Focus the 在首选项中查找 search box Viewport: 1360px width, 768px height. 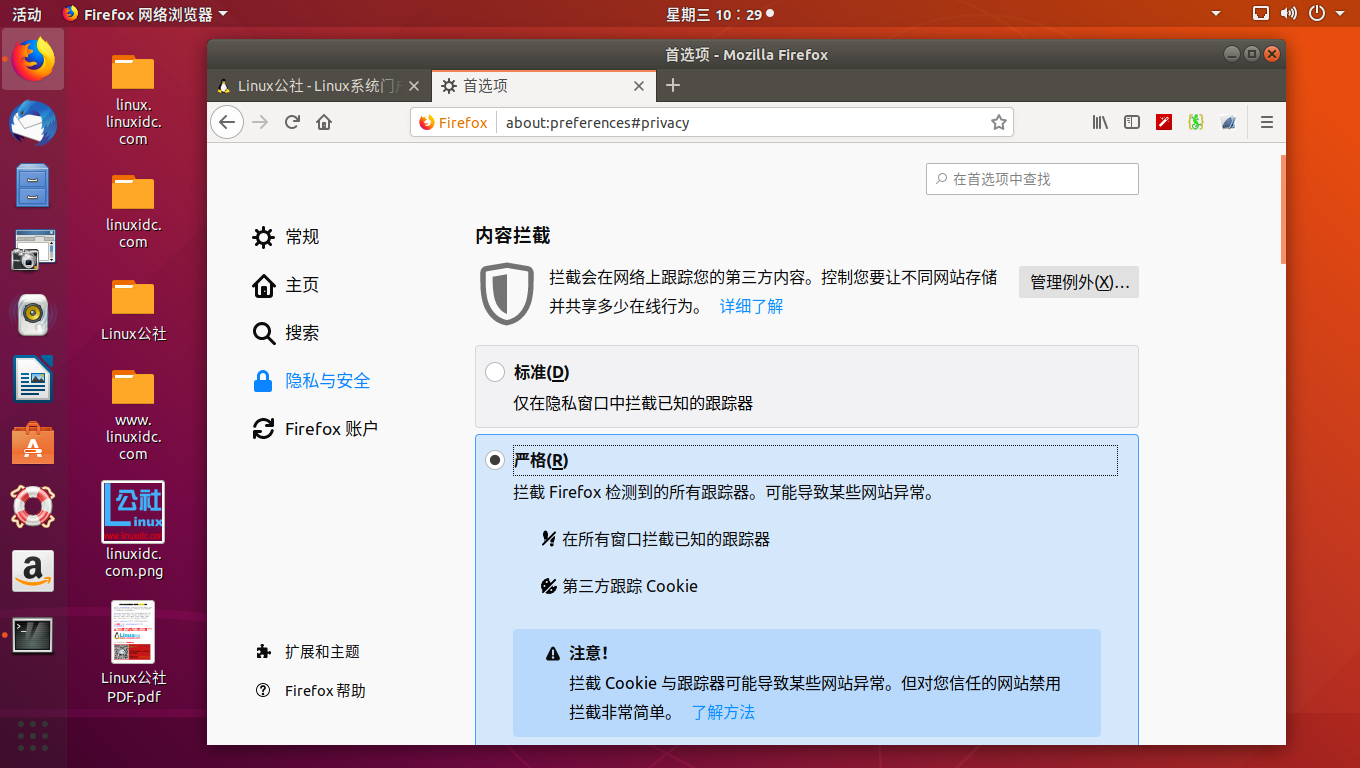[x=1032, y=179]
